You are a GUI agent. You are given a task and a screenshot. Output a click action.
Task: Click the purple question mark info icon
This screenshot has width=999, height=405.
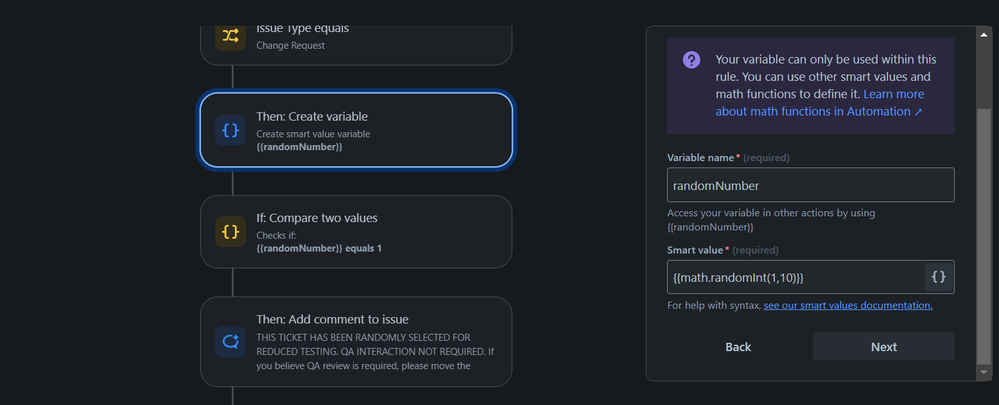691,61
